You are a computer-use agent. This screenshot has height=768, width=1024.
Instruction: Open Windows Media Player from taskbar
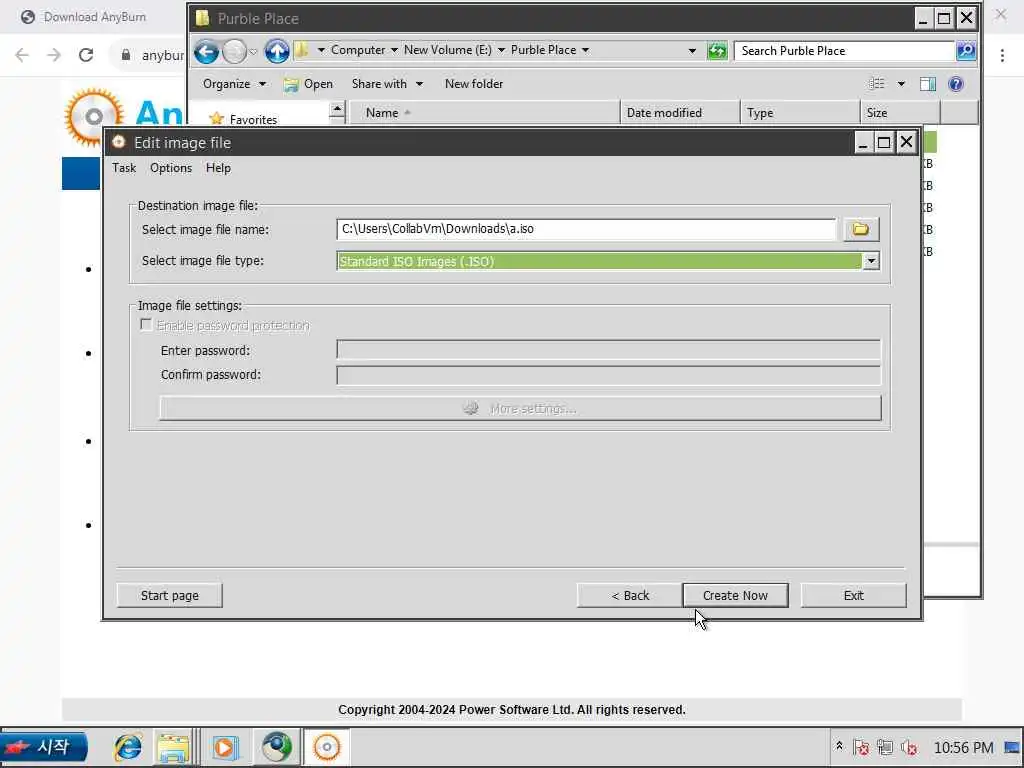[225, 747]
